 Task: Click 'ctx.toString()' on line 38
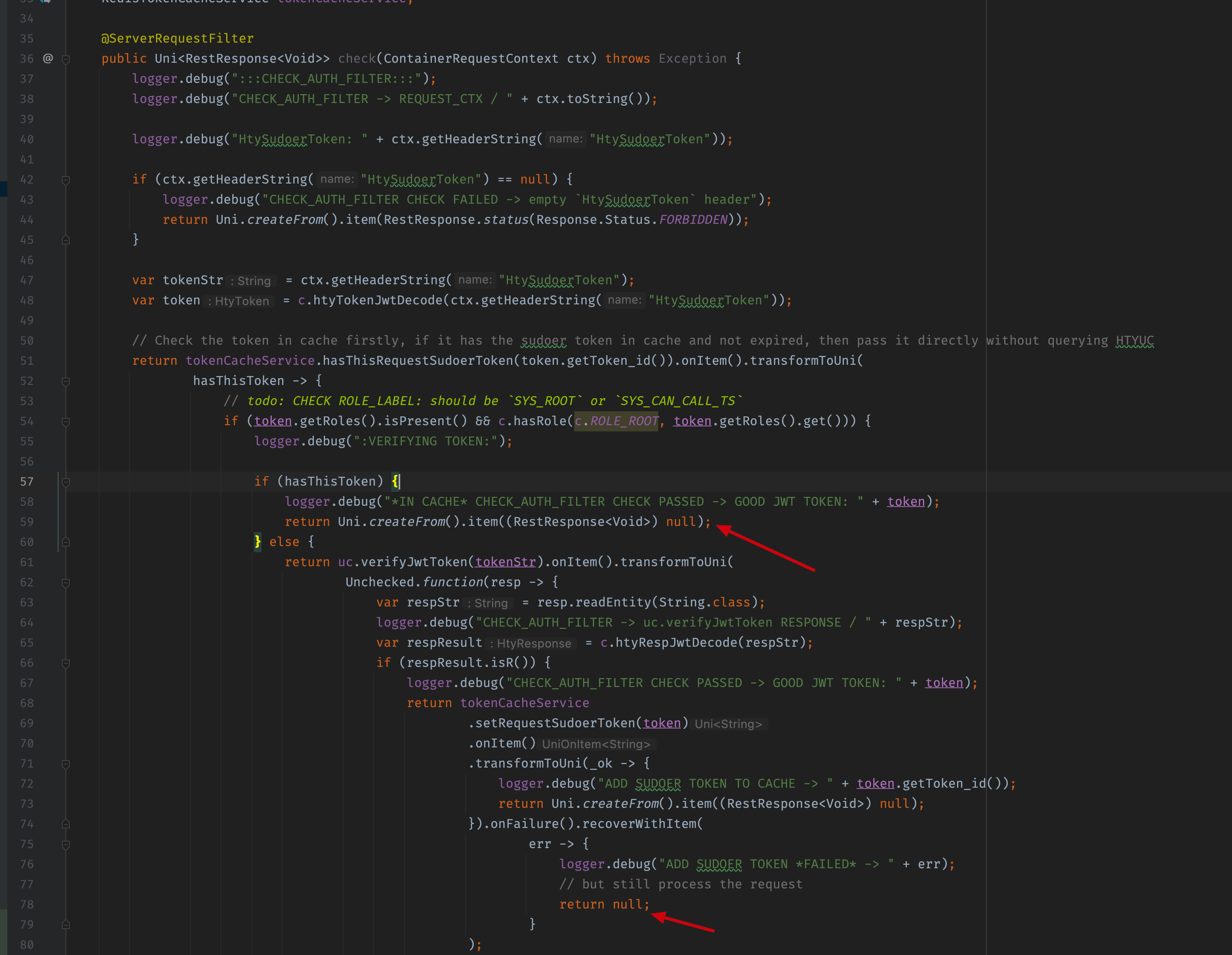click(590, 99)
